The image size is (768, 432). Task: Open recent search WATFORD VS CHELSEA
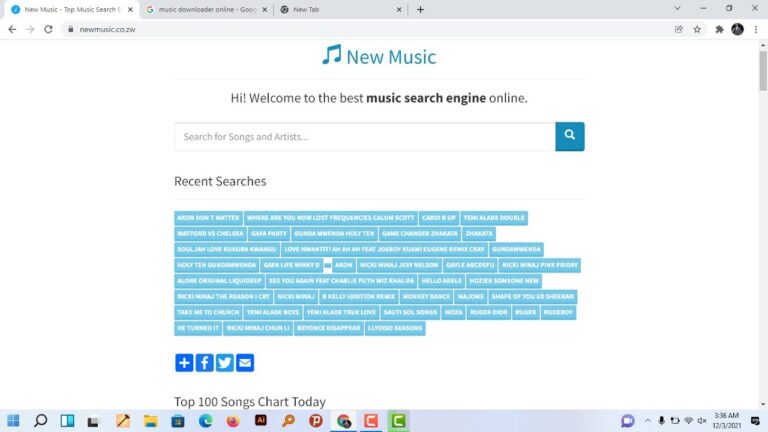pos(210,234)
